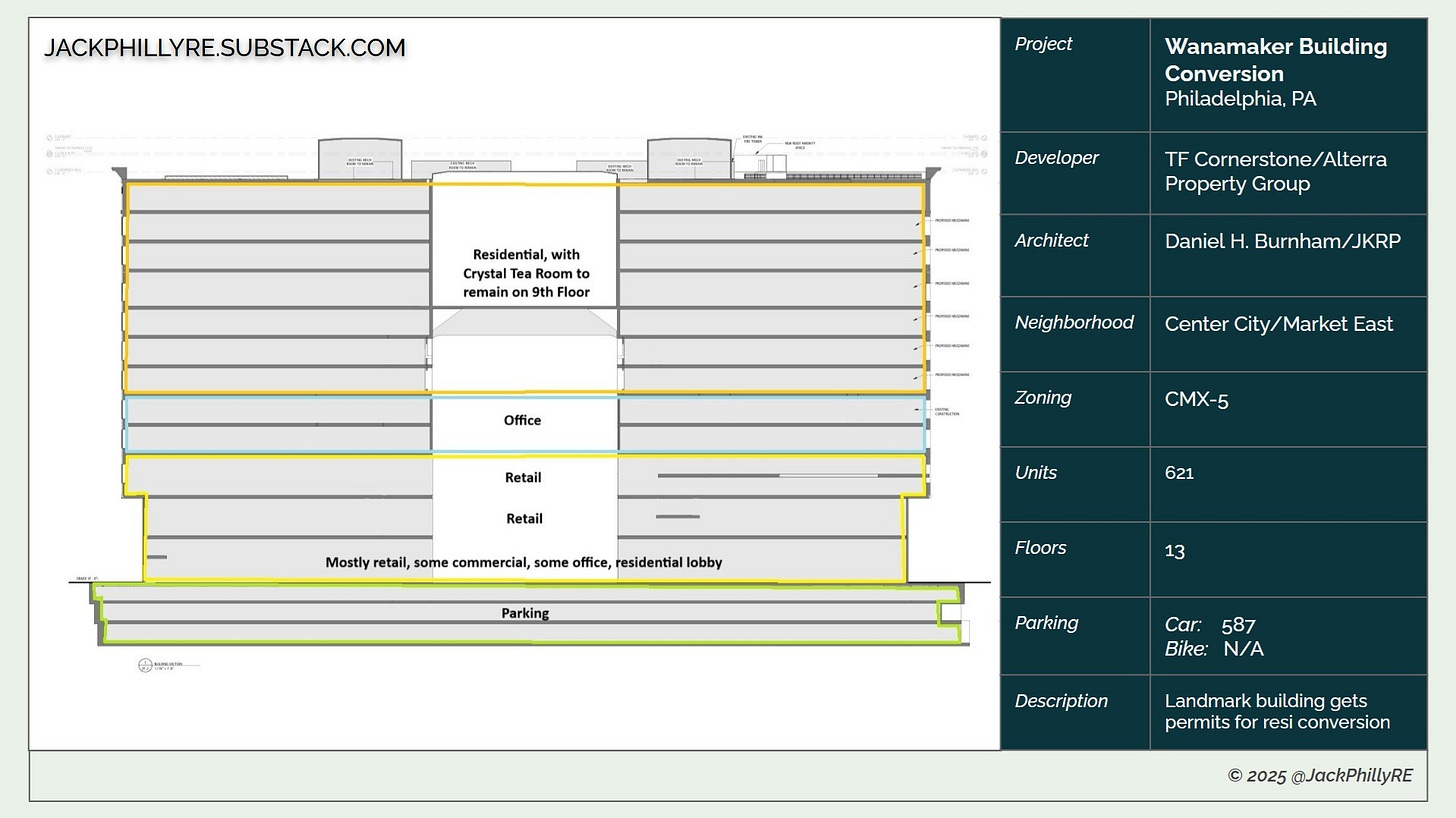Viewport: 1456px width, 818px height.
Task: Click the '© 2025 @JackPhillyRE' footer credit
Action: tap(1320, 776)
